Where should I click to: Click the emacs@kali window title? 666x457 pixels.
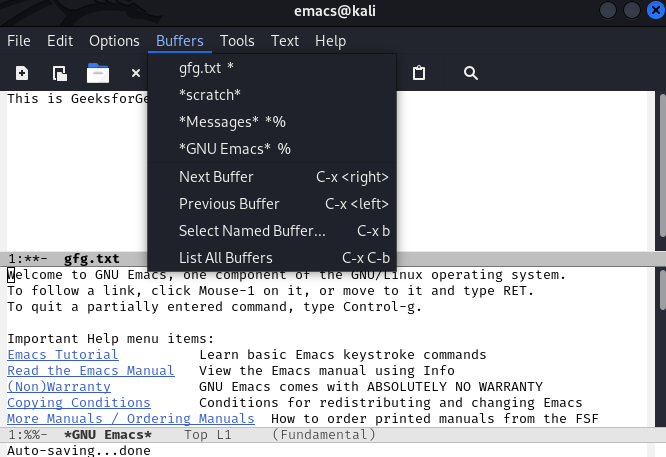(x=335, y=11)
